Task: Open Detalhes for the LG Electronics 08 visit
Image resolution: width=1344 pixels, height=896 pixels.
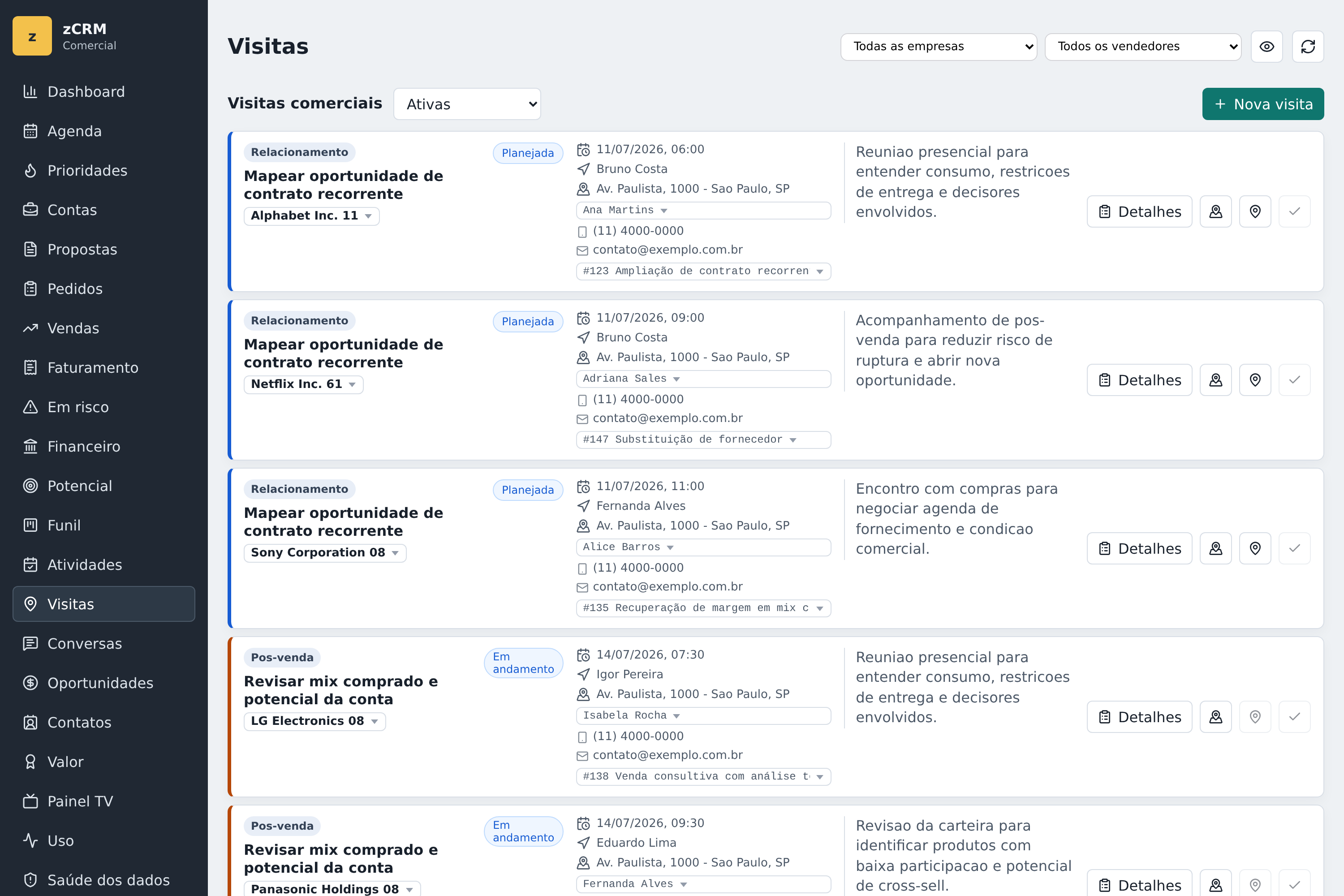Action: tap(1139, 716)
